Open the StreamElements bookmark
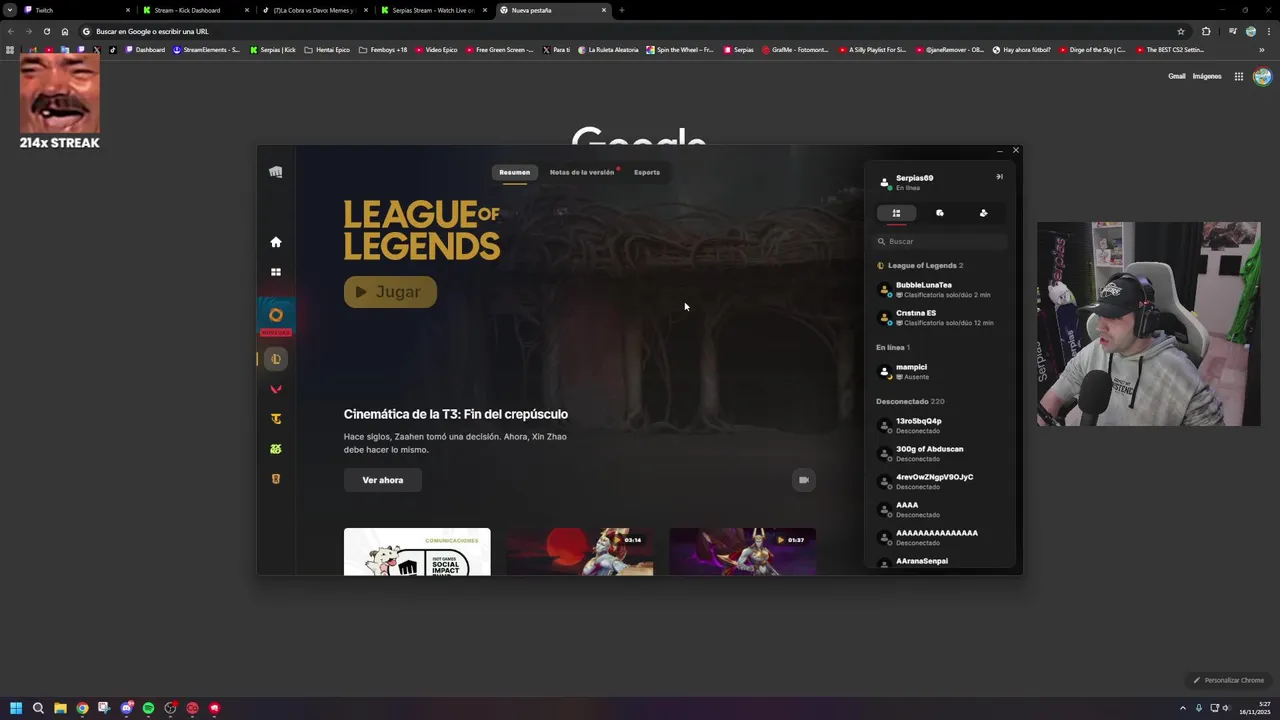 (x=206, y=49)
